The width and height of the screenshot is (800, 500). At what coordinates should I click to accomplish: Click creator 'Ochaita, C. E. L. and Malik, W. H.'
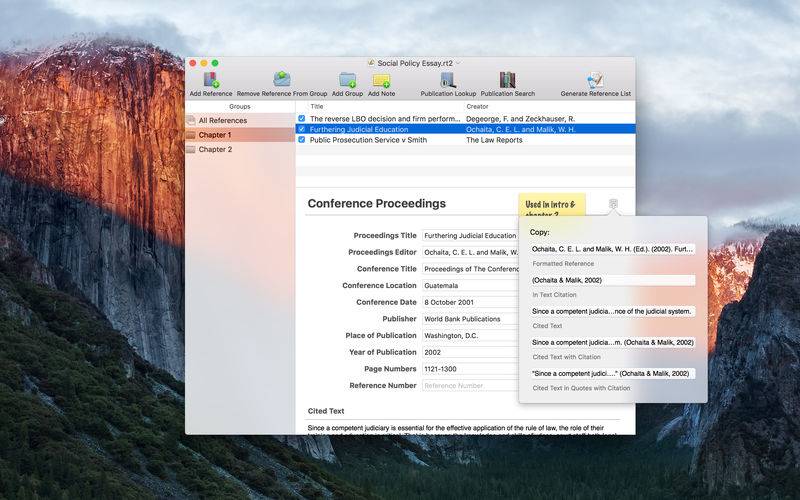click(520, 129)
